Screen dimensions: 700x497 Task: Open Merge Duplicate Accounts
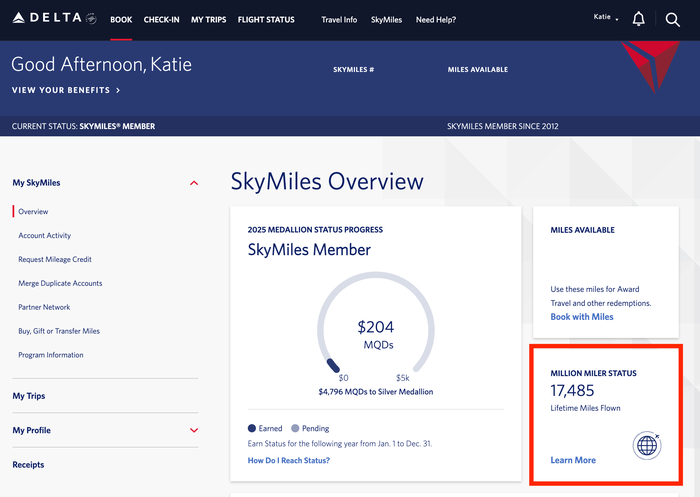[60, 283]
